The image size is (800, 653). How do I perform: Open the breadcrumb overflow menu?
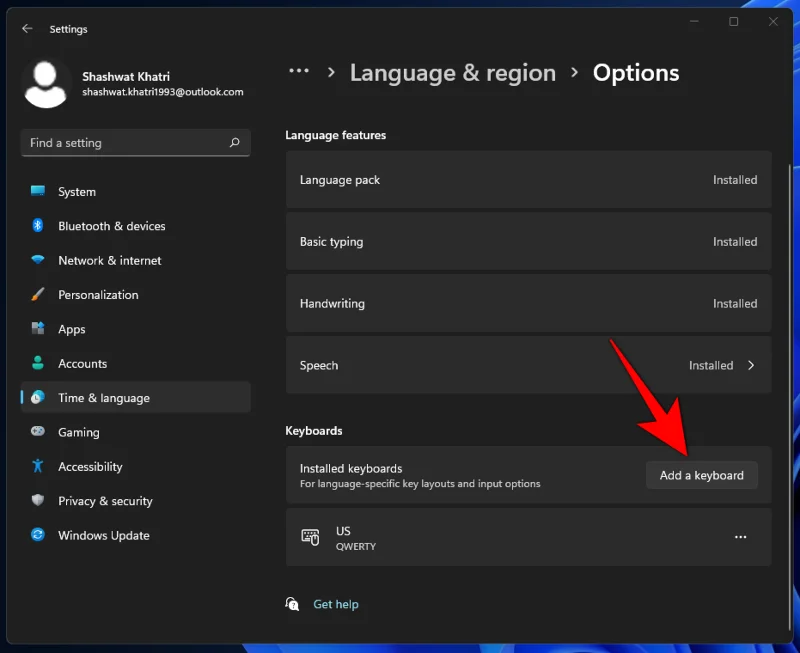pos(299,71)
